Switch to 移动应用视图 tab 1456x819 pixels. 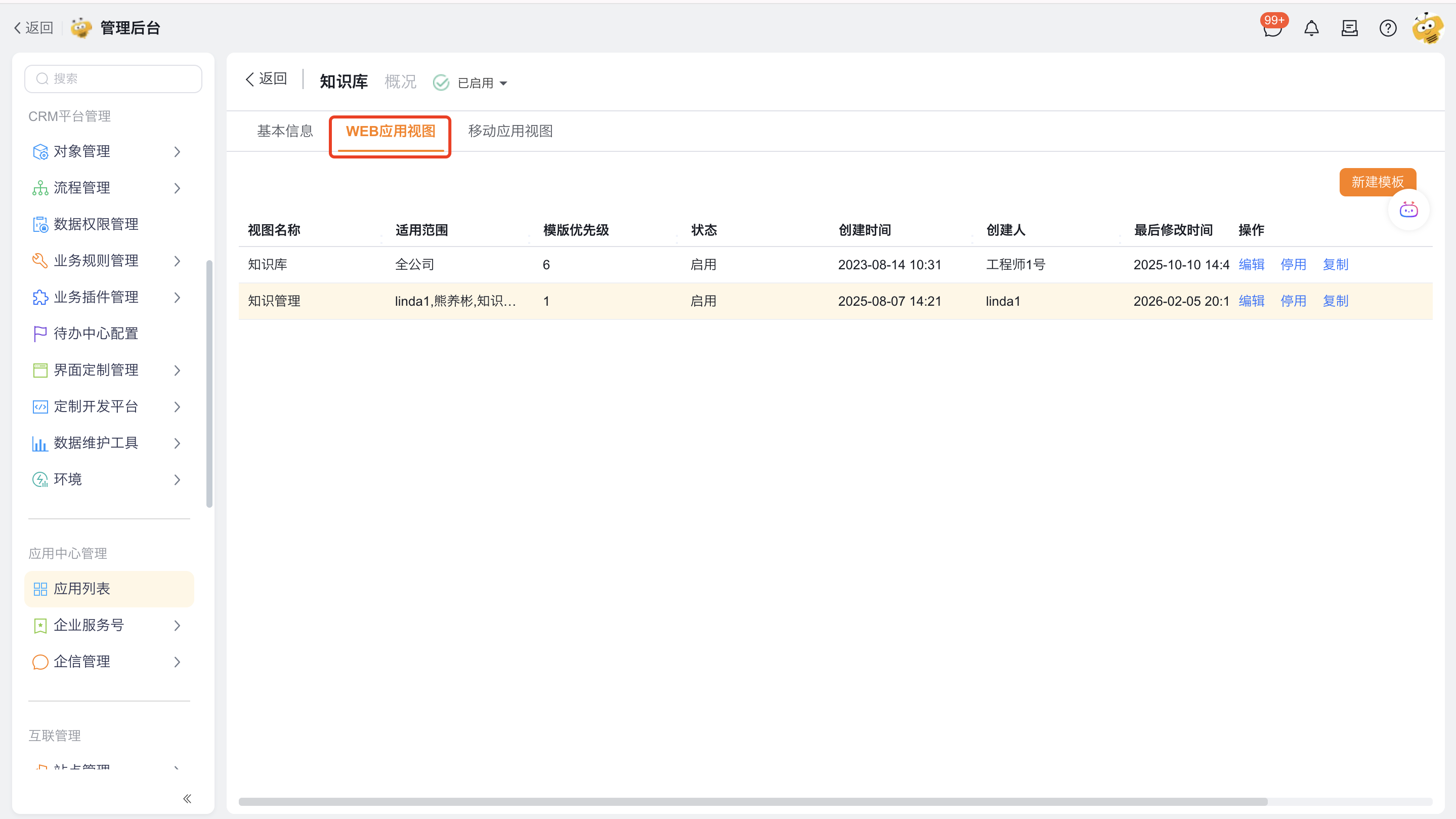[510, 131]
